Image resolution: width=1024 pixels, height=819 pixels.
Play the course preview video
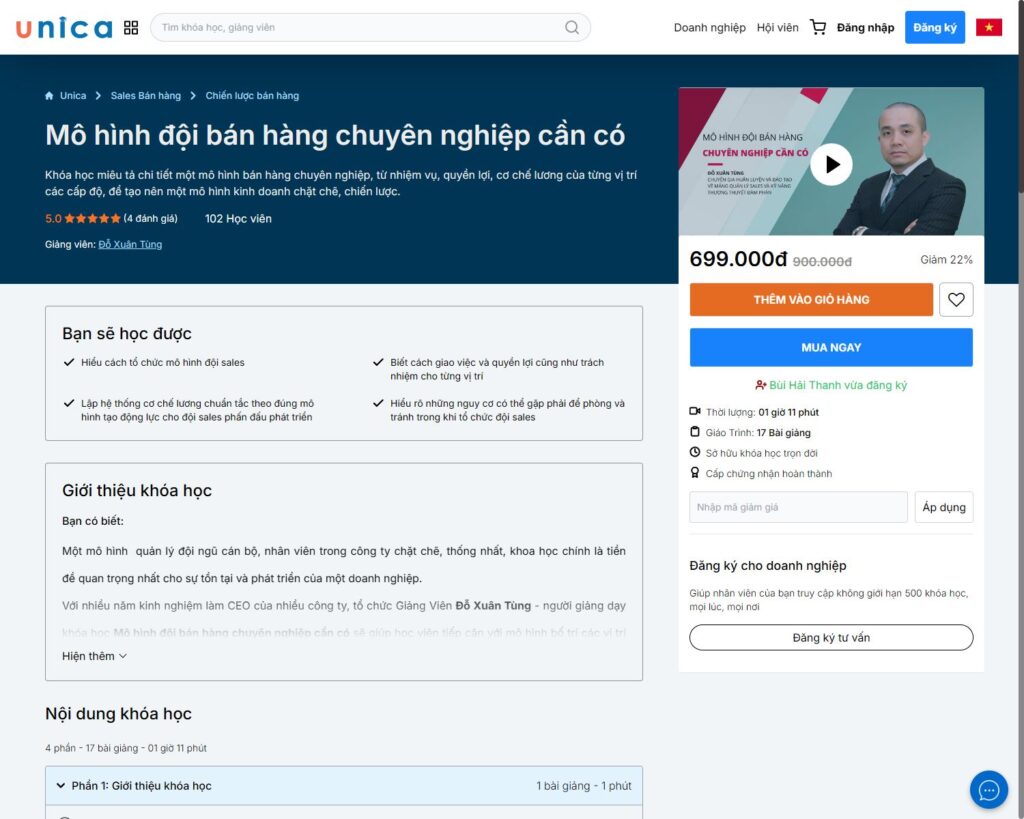pos(831,164)
